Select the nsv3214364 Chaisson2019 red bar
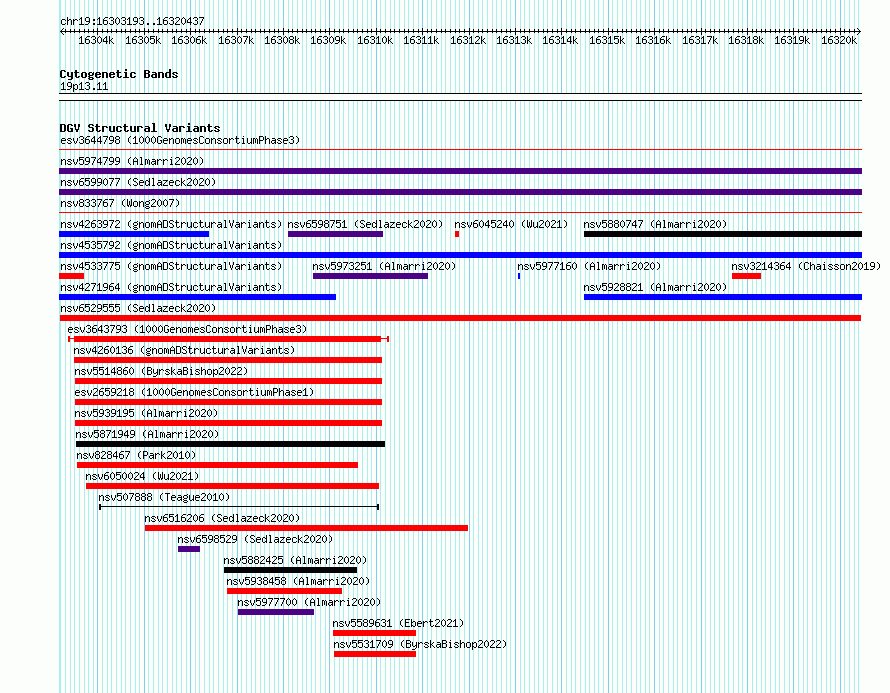The image size is (890, 693). [x=746, y=276]
